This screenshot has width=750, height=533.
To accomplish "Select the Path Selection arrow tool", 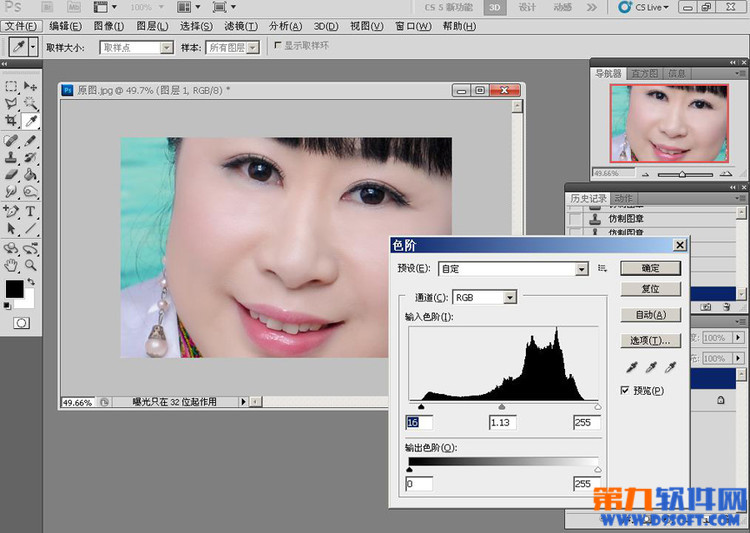I will (11, 228).
